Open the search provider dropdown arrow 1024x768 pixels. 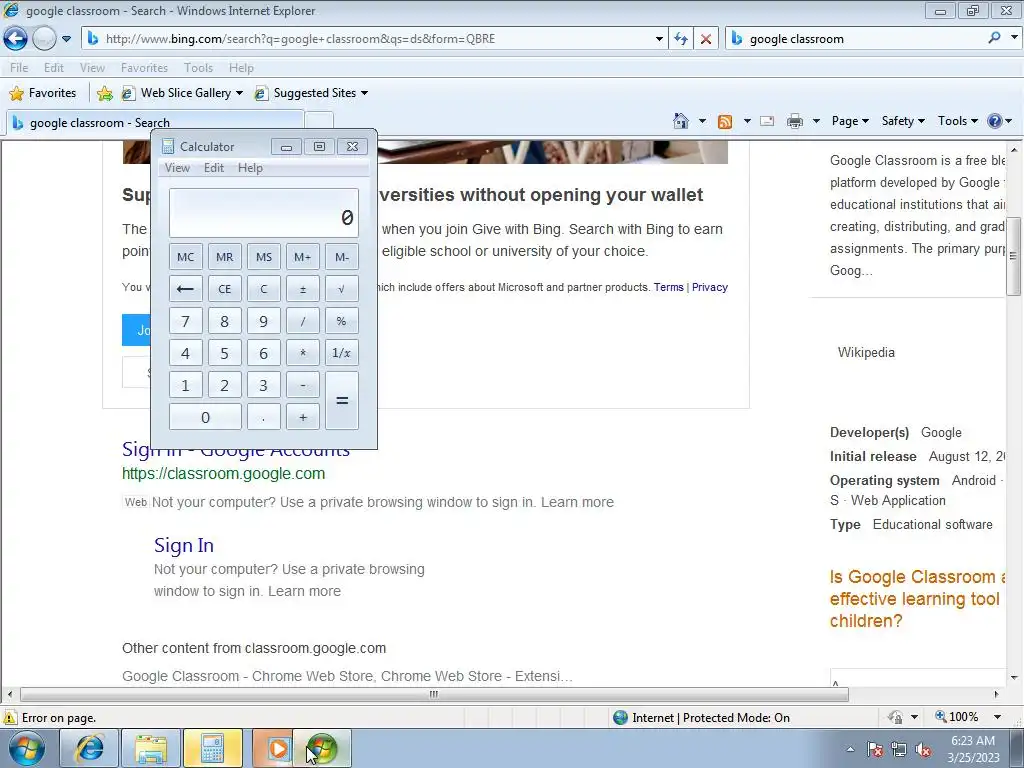(1014, 38)
